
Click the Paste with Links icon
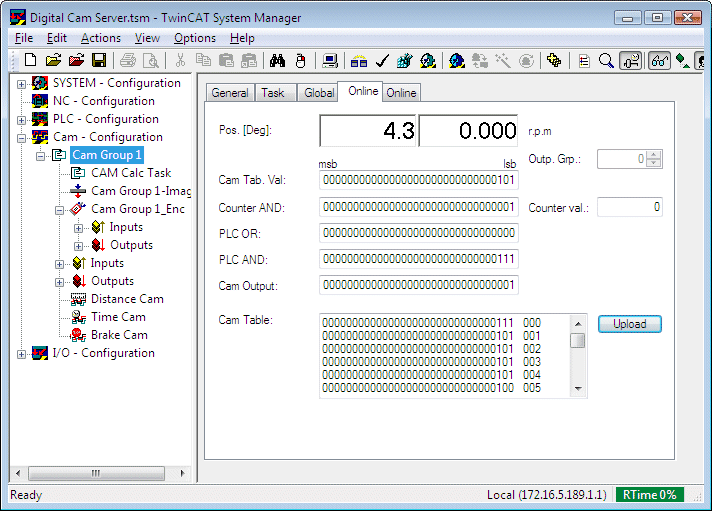click(249, 60)
